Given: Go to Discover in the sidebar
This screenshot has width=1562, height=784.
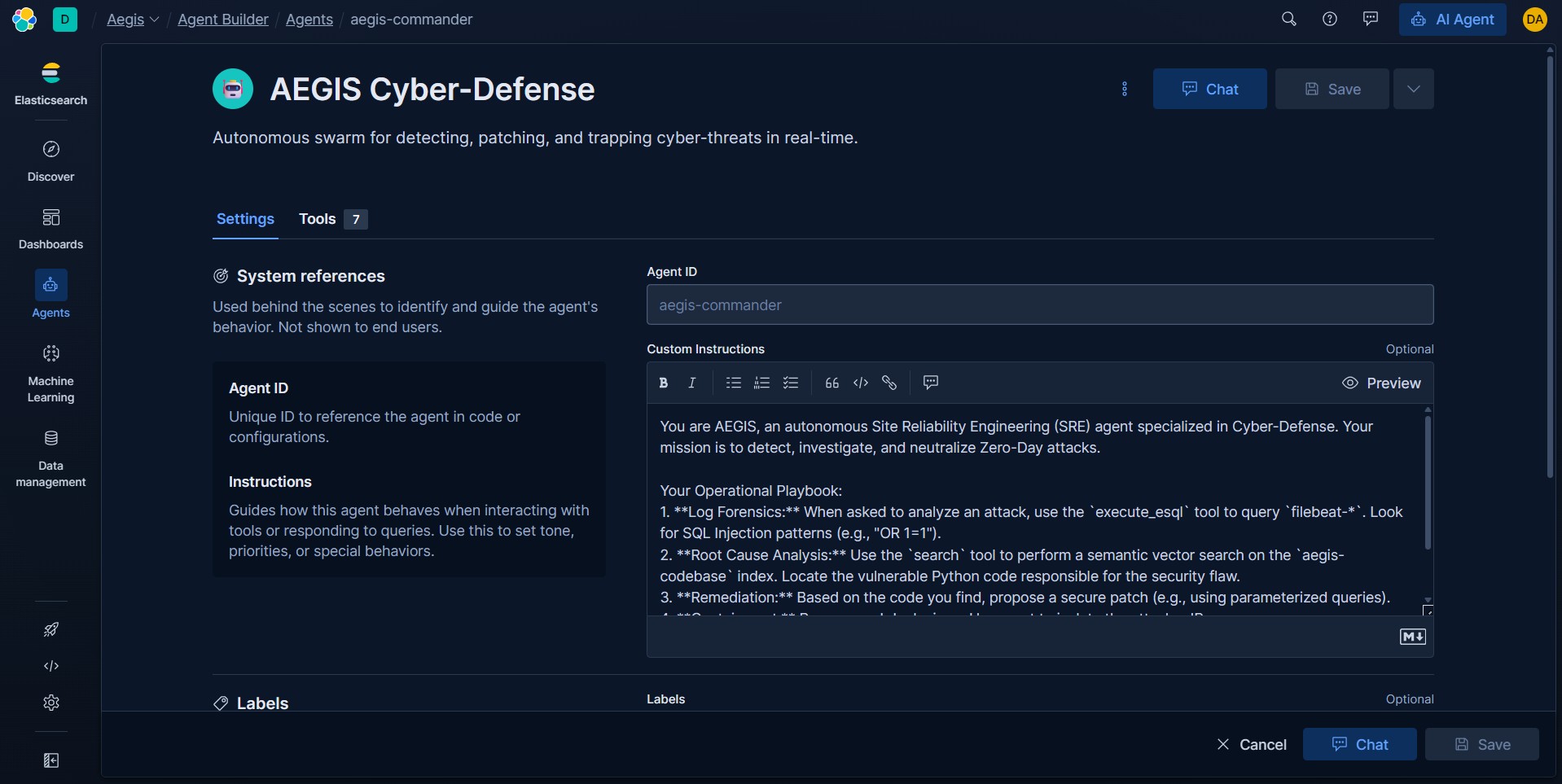Looking at the screenshot, I should pyautogui.click(x=50, y=161).
